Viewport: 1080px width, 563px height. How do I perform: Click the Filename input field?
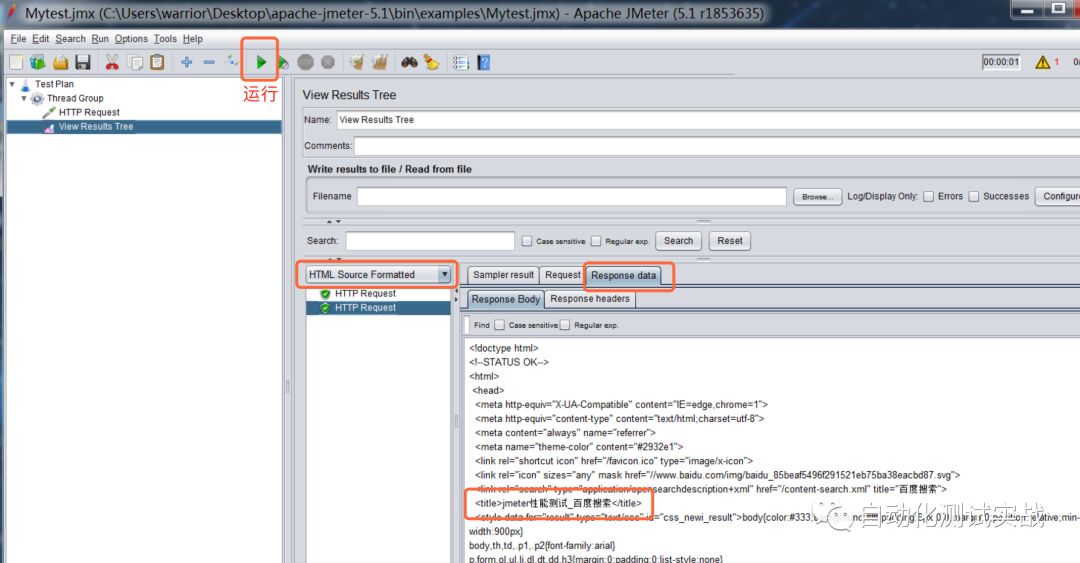572,196
